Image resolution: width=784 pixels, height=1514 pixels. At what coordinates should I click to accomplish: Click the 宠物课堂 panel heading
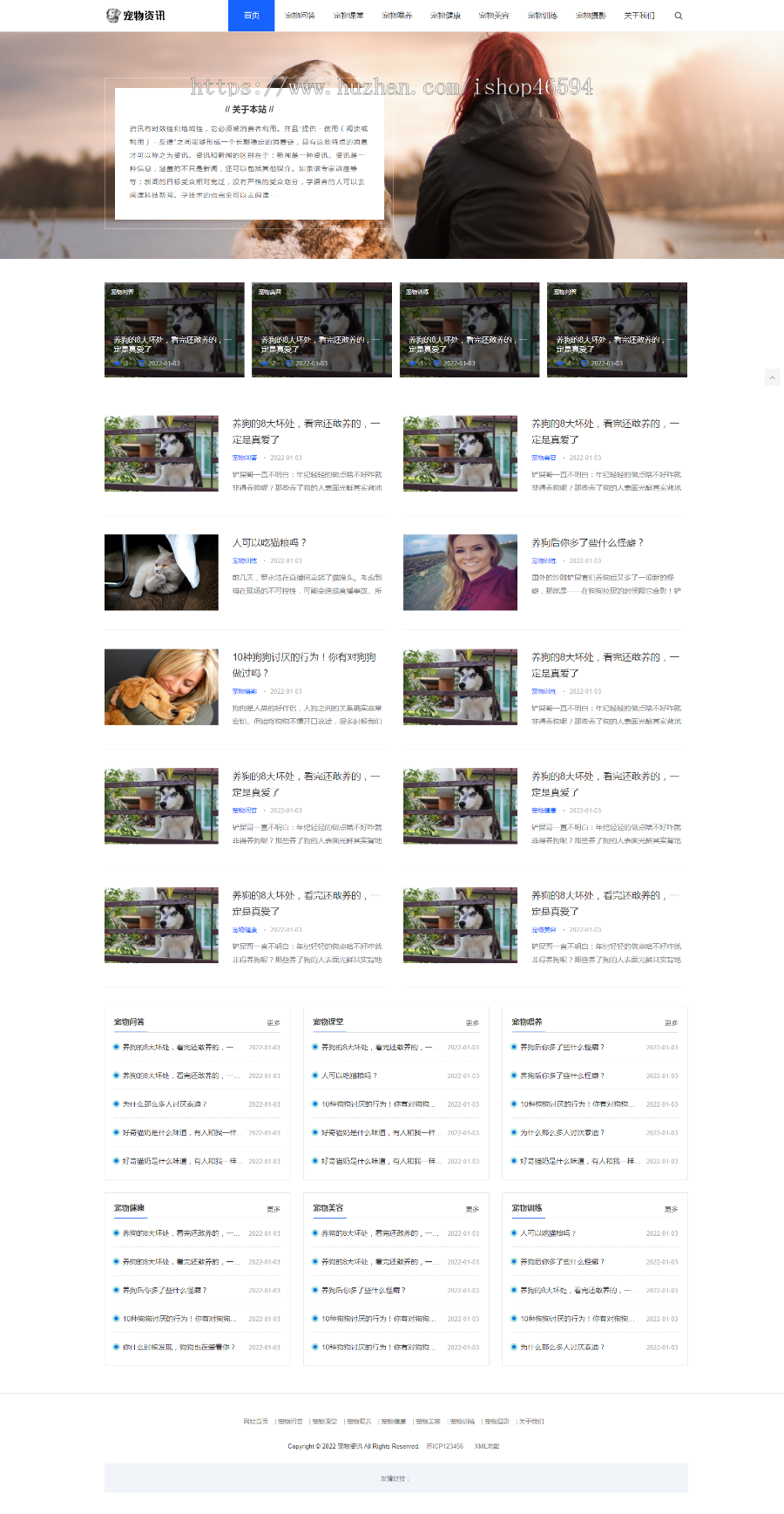(328, 1022)
